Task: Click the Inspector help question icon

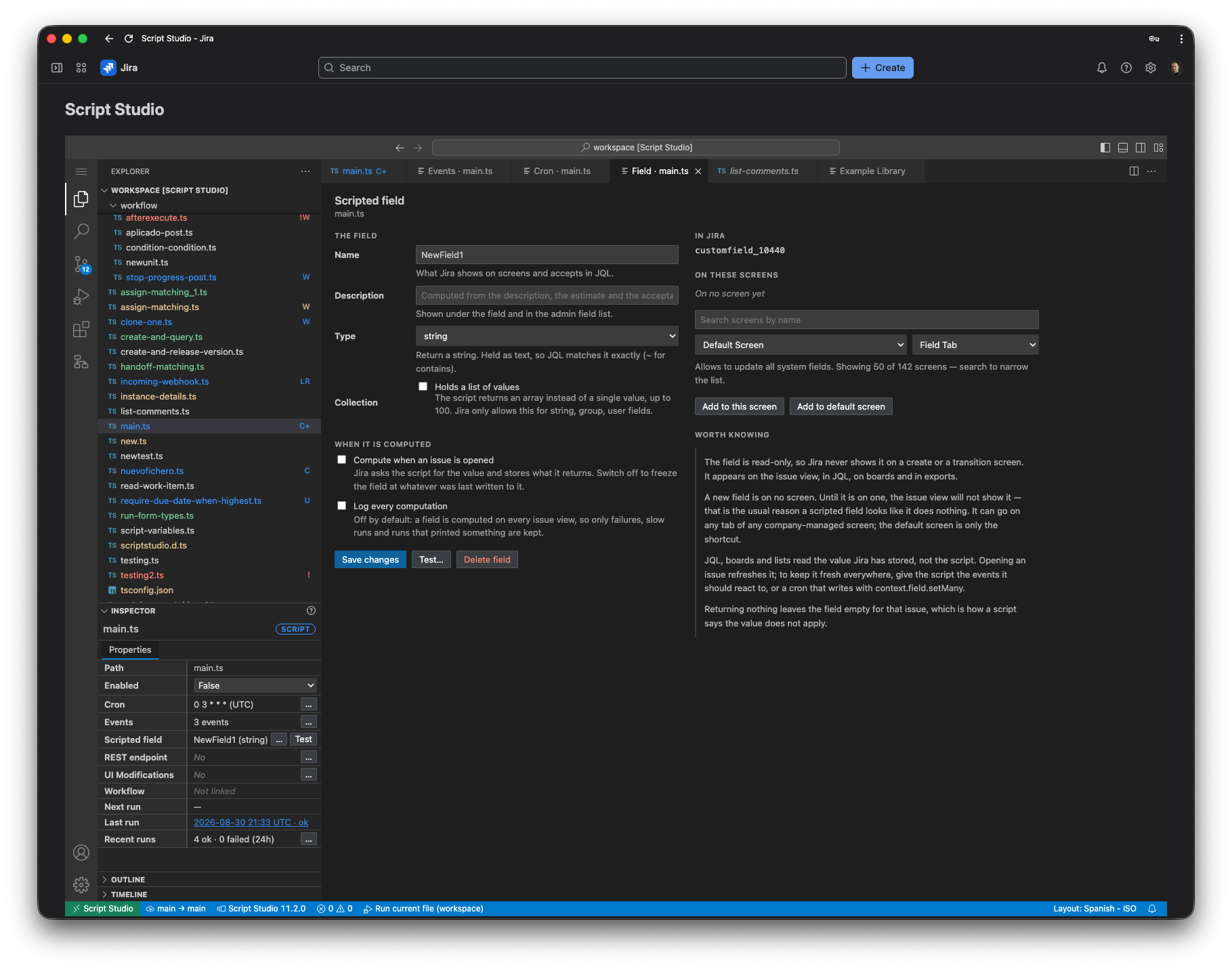Action: (312, 611)
